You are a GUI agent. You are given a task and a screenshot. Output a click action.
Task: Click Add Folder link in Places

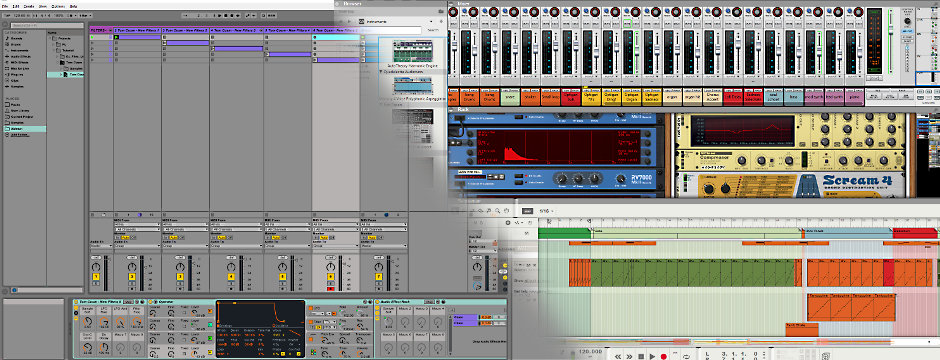19,135
